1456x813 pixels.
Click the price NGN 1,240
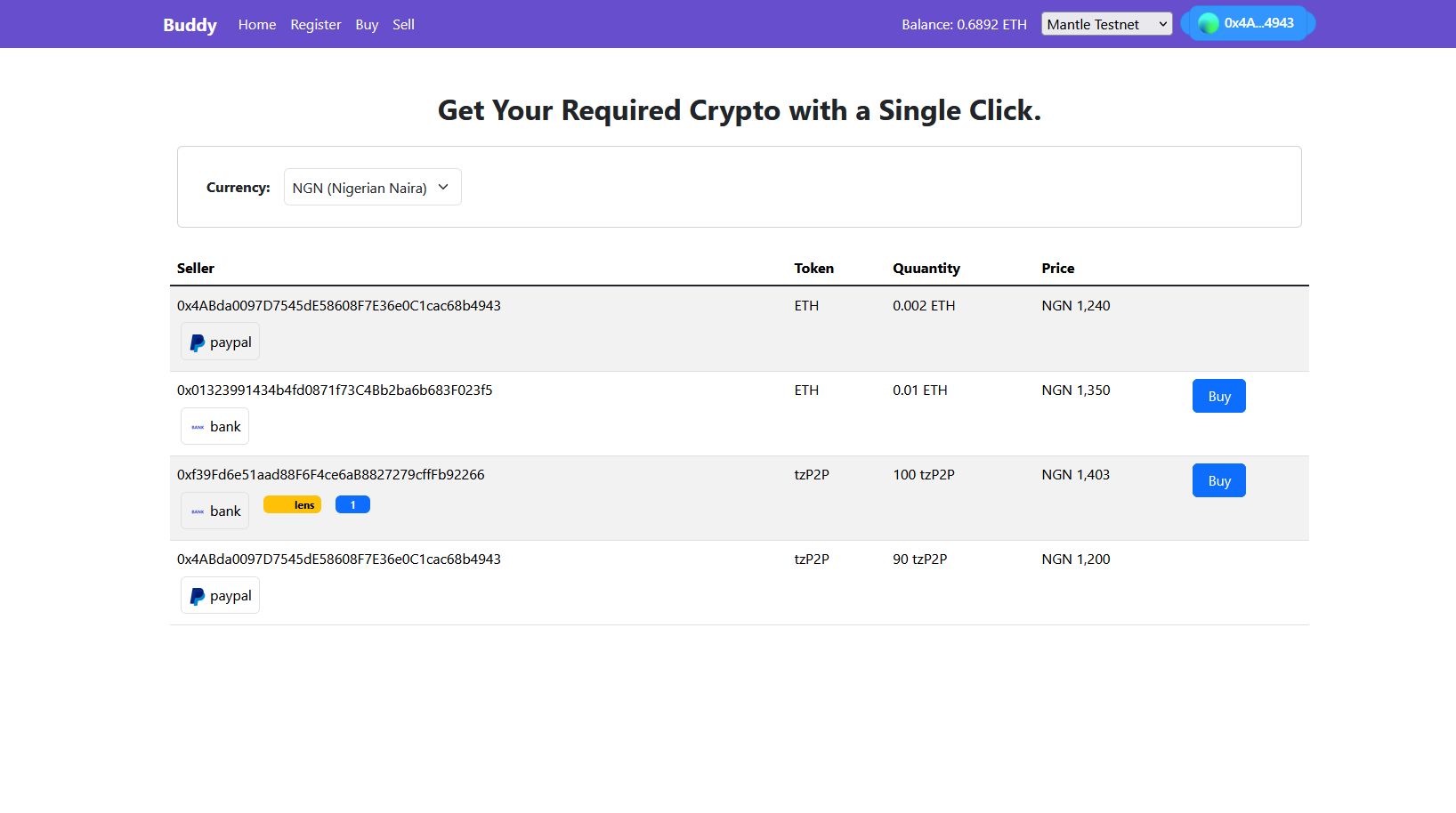[1076, 306]
